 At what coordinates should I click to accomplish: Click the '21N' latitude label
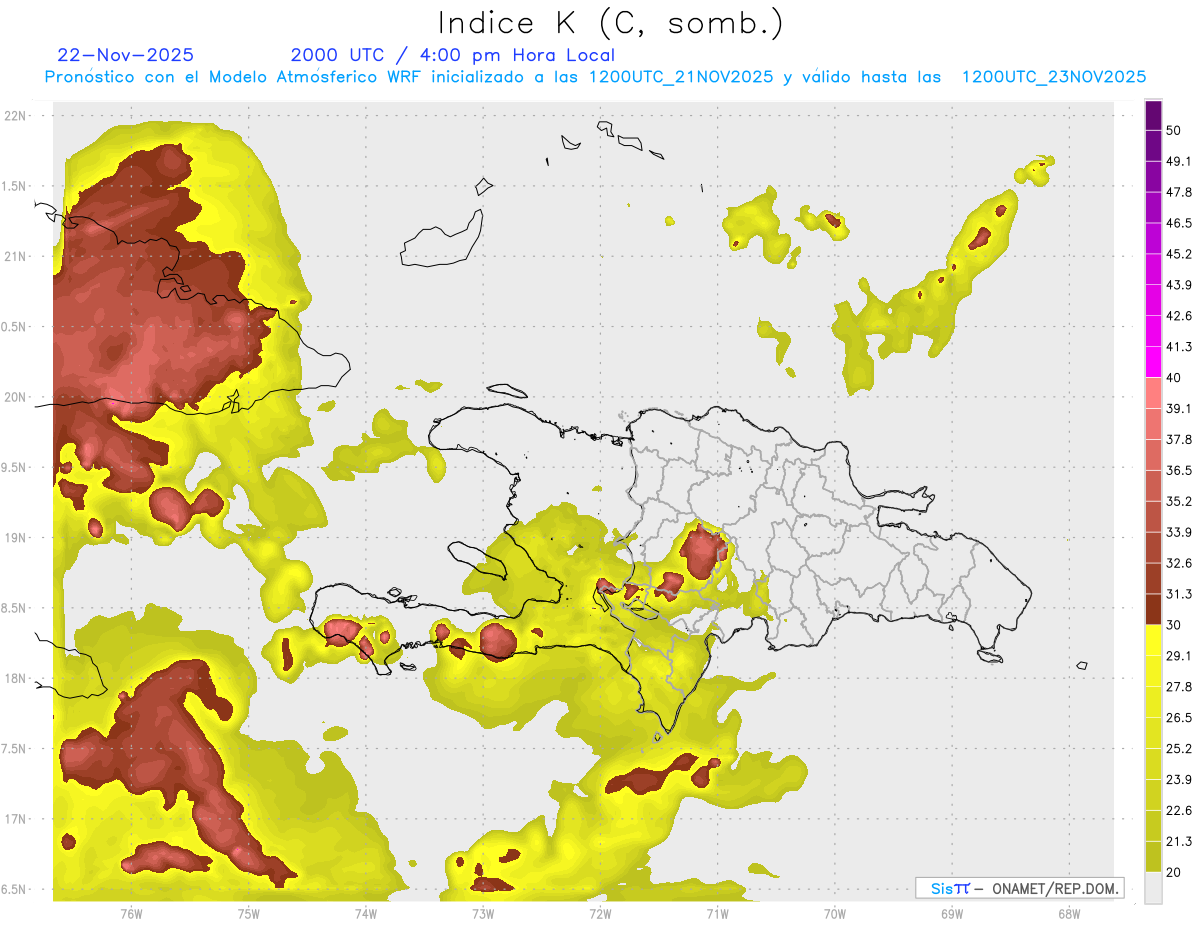tap(15, 257)
